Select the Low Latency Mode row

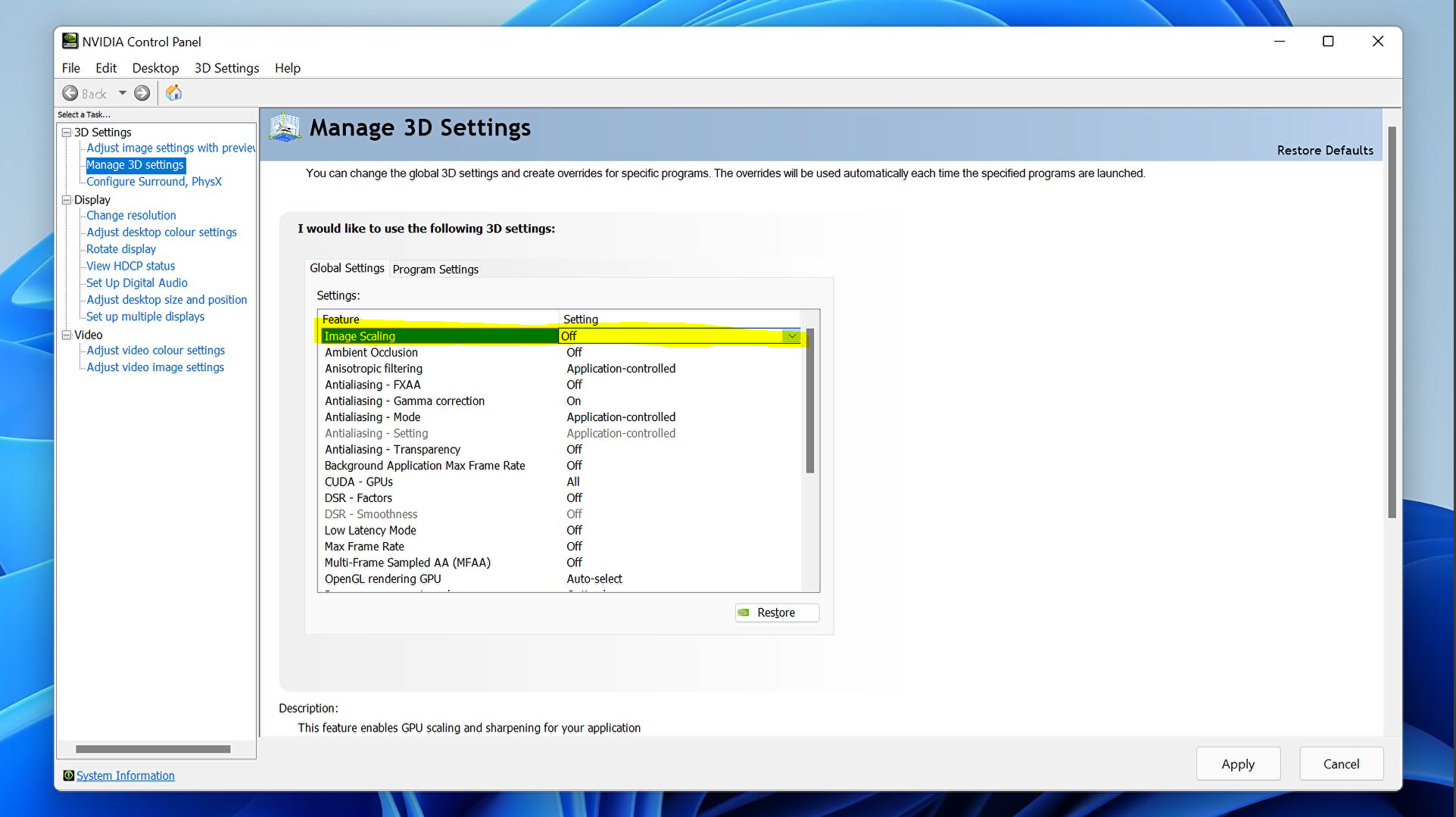tap(560, 531)
